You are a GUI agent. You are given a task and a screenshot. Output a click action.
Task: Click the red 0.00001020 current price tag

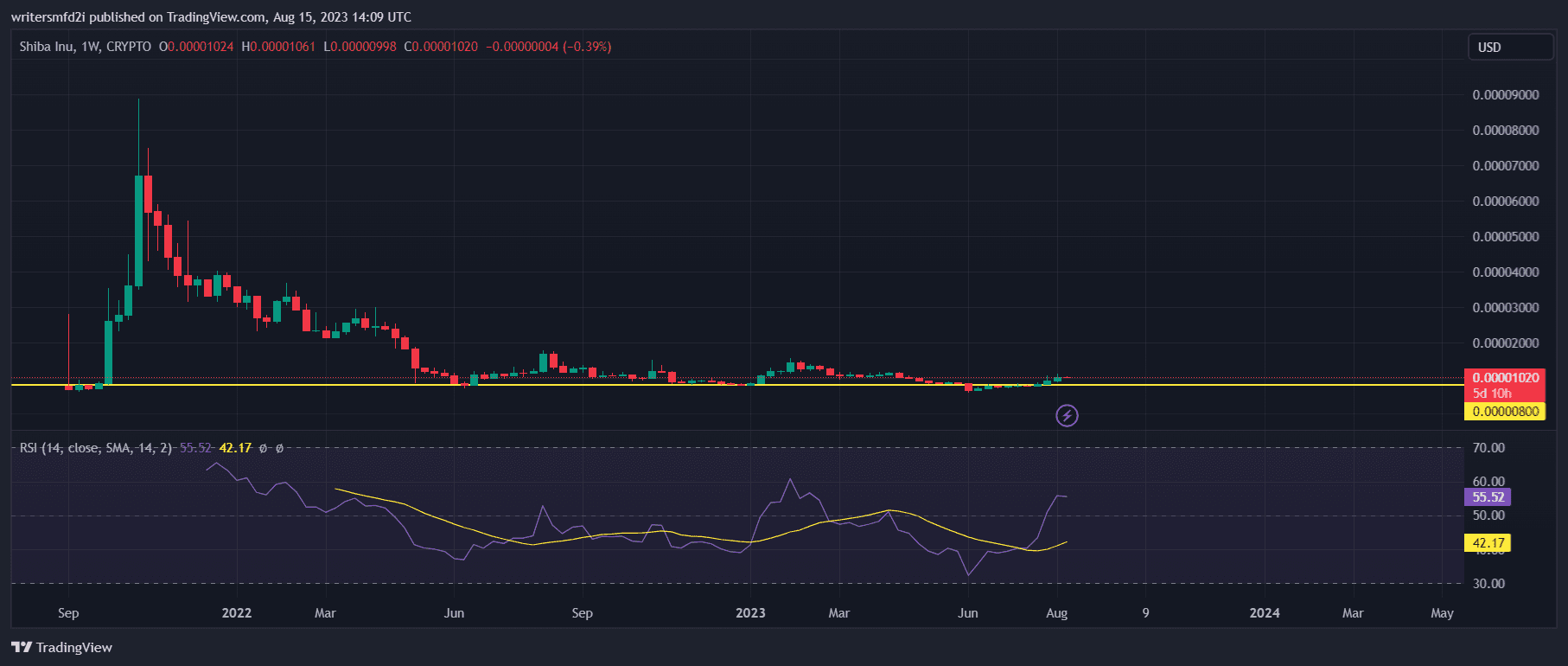point(1506,378)
